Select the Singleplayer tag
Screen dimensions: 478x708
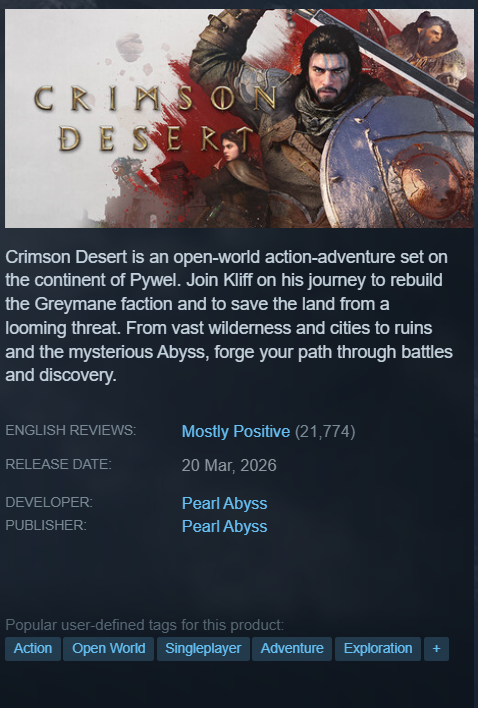(x=203, y=649)
